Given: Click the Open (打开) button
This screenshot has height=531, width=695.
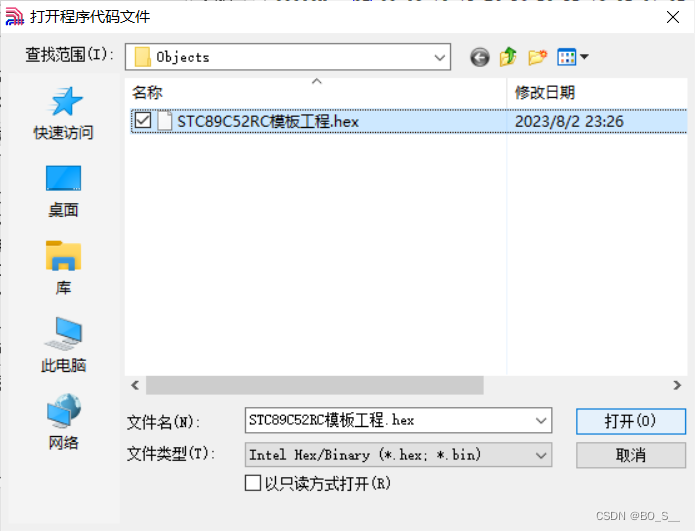Looking at the screenshot, I should pyautogui.click(x=630, y=421).
